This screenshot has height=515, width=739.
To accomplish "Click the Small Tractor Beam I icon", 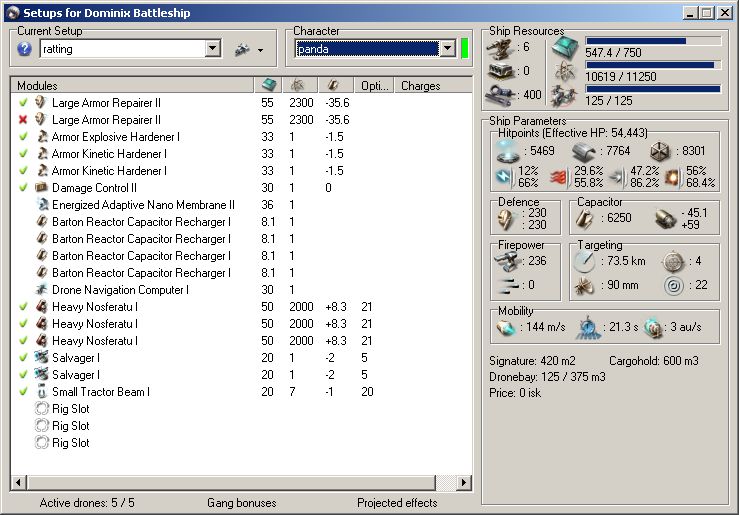I will pos(42,392).
